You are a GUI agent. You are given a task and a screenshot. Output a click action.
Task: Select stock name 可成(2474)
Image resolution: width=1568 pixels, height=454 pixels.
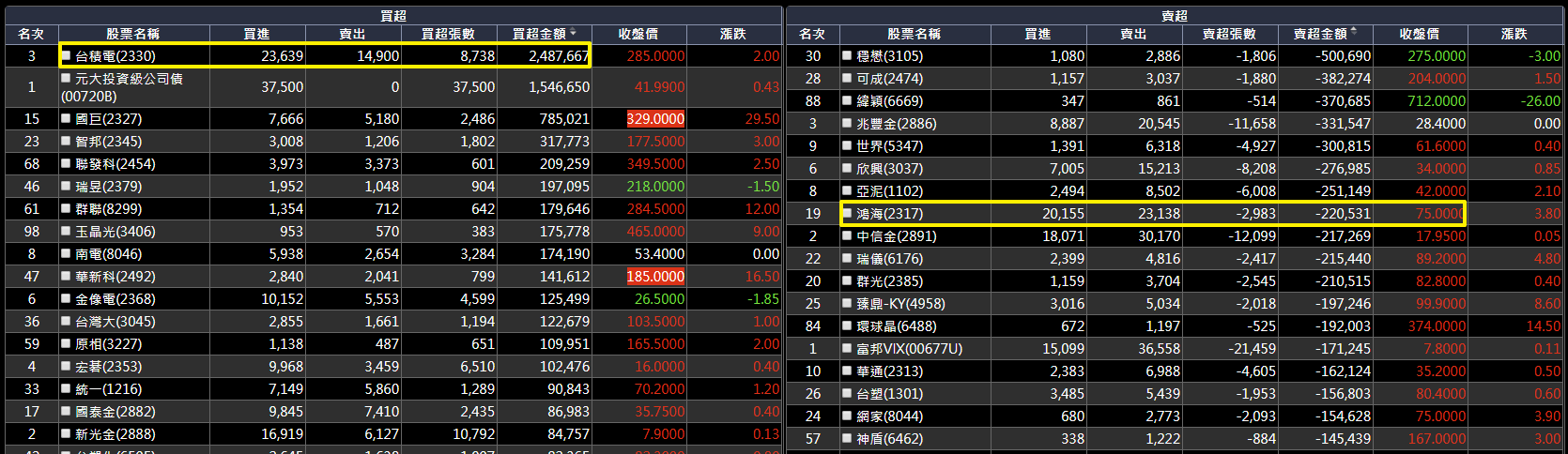(890, 79)
